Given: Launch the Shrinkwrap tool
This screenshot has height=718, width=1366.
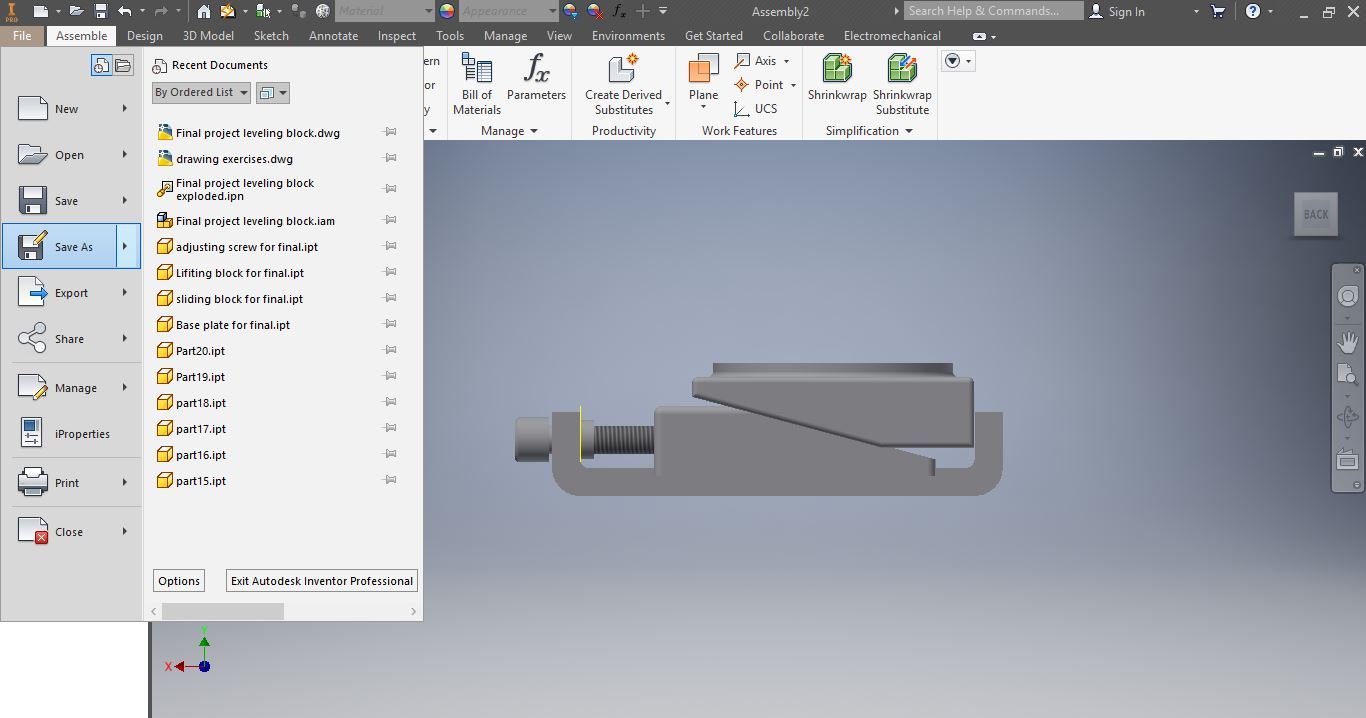Looking at the screenshot, I should (x=837, y=77).
